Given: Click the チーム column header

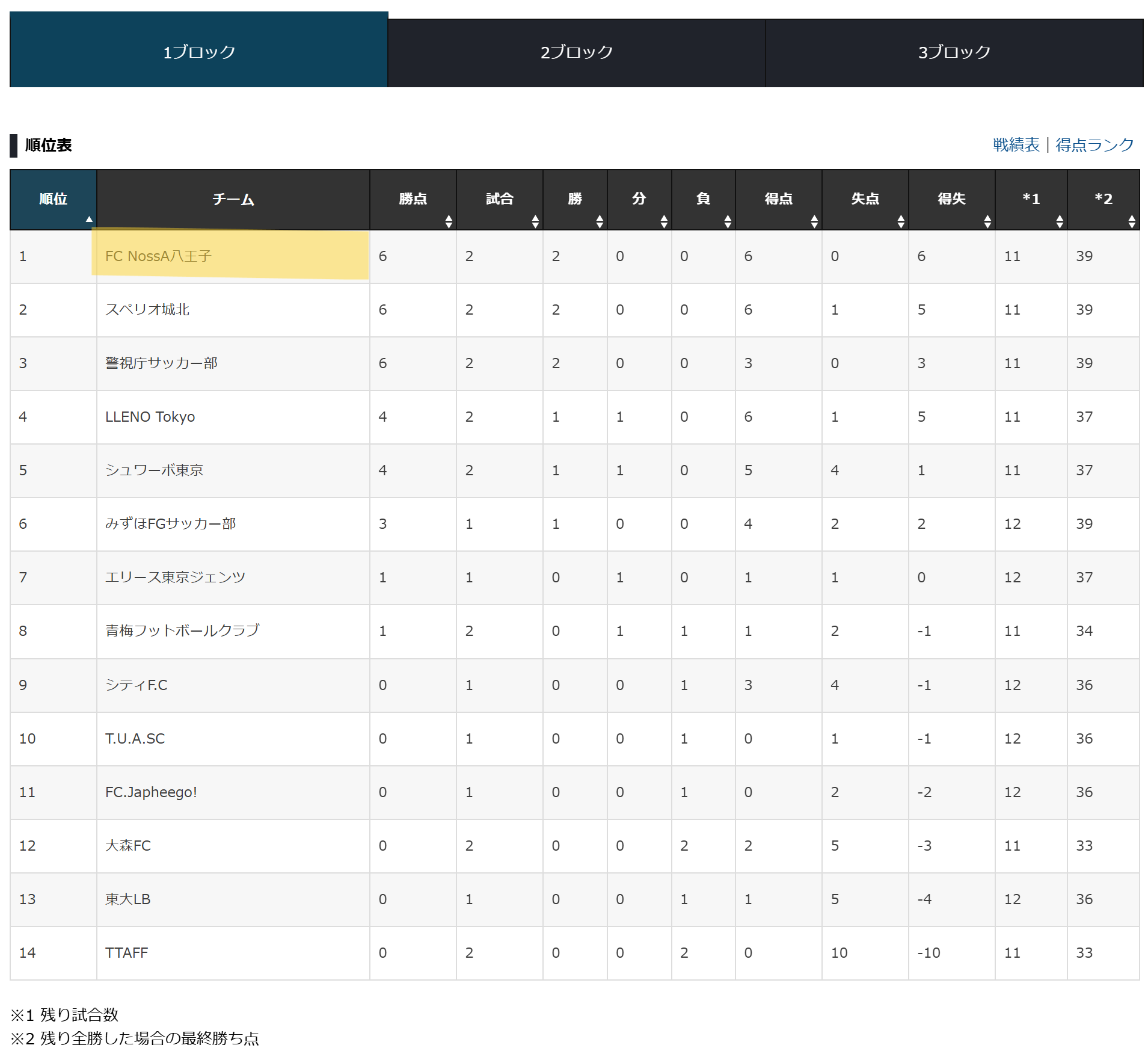Looking at the screenshot, I should click(x=233, y=200).
